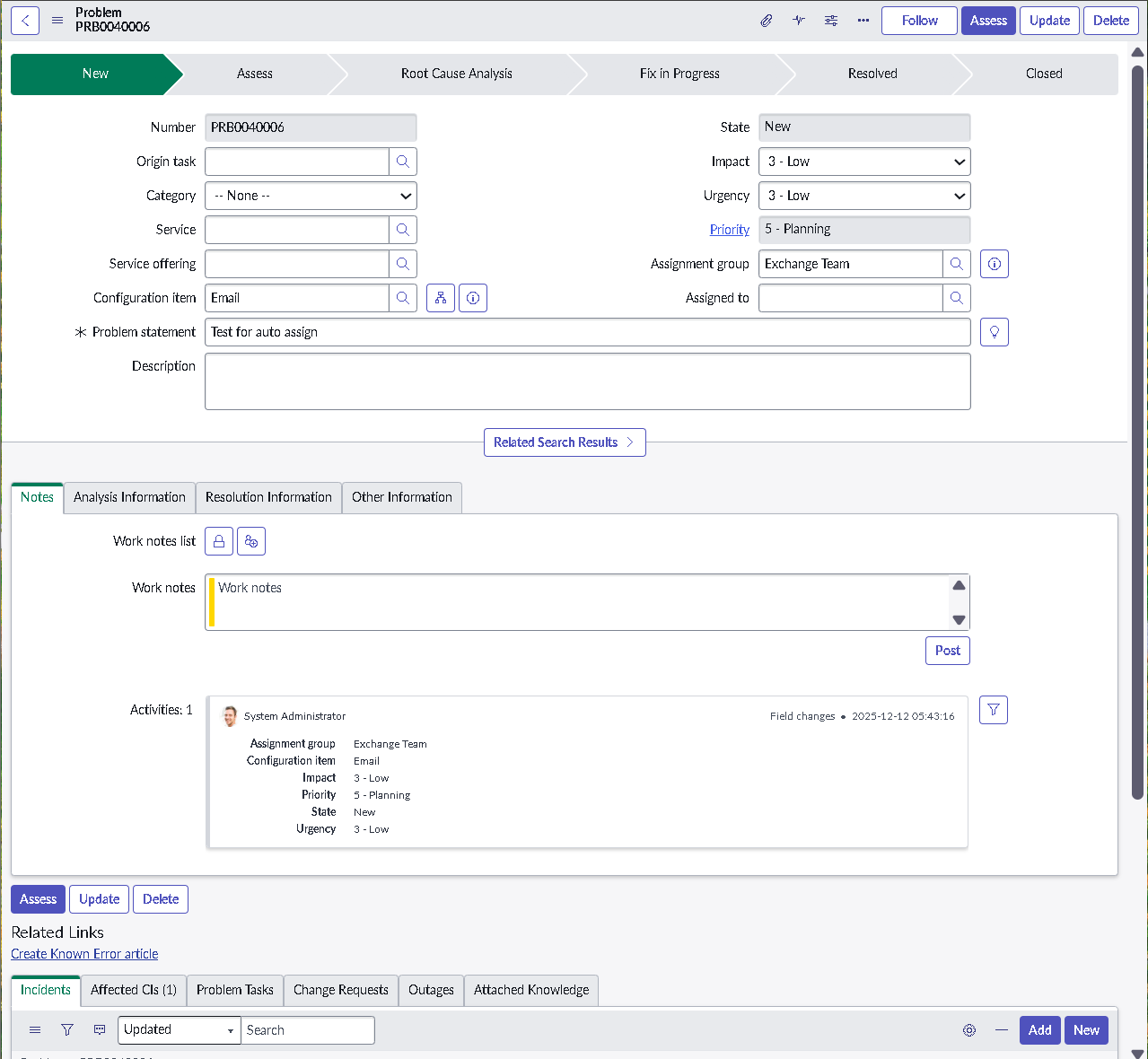Screen dimensions: 1148x1059
Task: Filter activities with the funnel icon
Action: click(993, 709)
